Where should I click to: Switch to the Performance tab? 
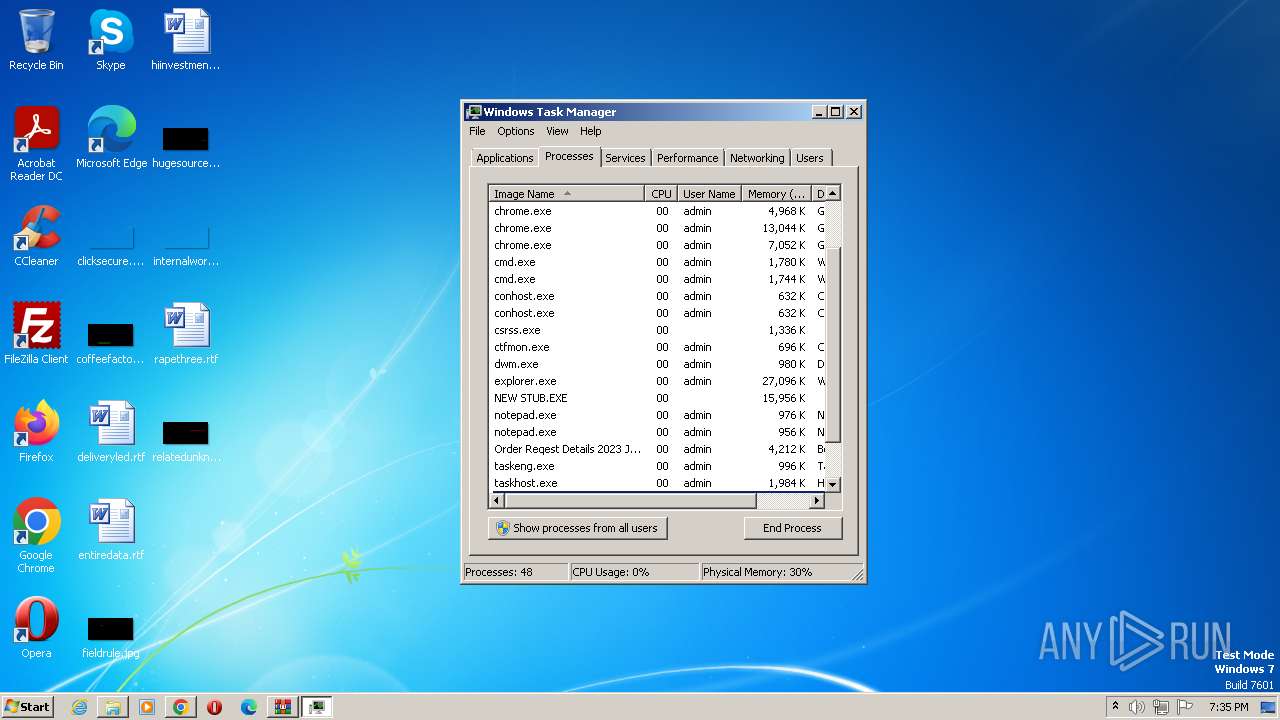coord(687,158)
